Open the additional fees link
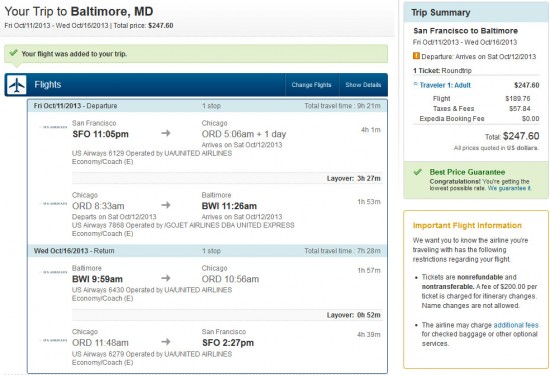The image size is (550, 376). tap(516, 325)
